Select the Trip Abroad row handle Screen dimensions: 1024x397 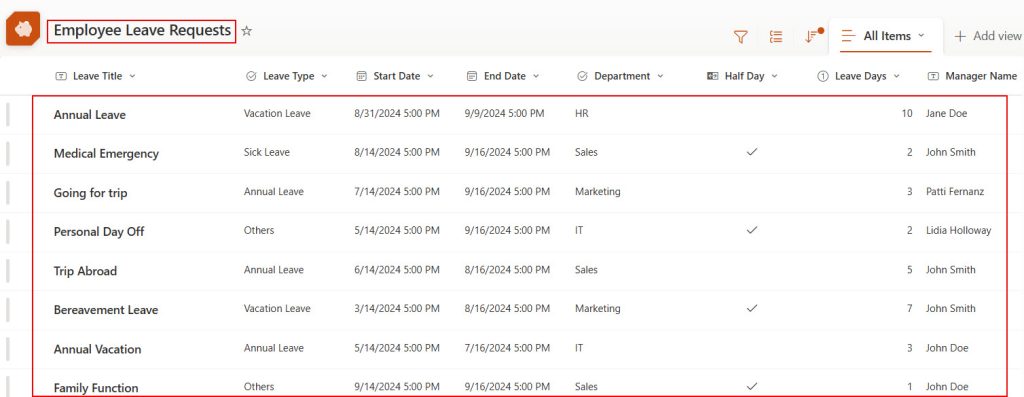click(8, 270)
